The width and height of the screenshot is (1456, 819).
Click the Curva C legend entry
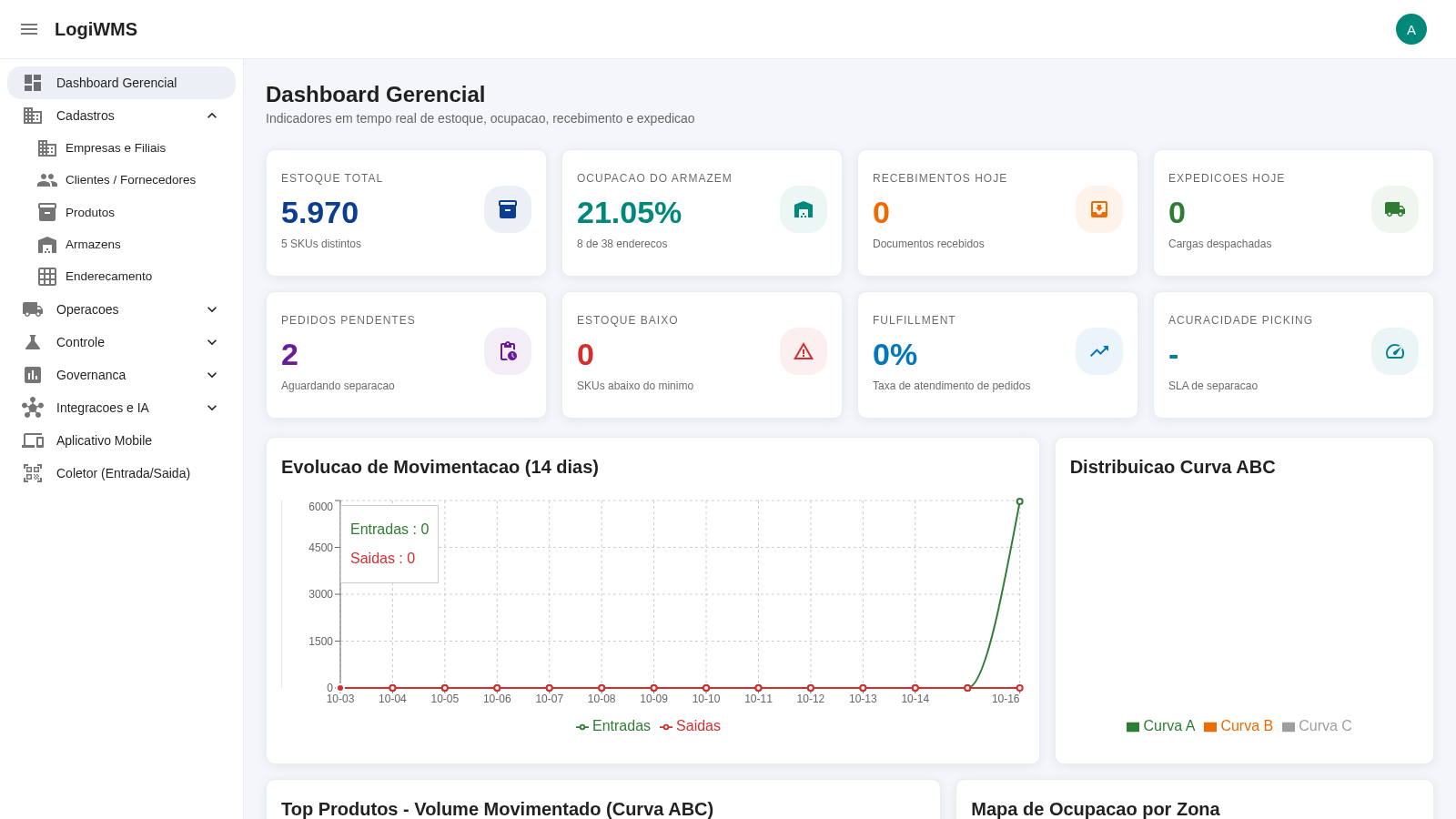[x=1317, y=726]
